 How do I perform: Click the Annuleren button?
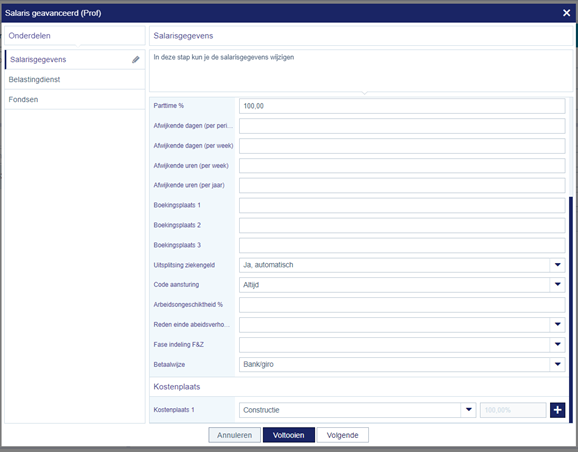pos(234,435)
